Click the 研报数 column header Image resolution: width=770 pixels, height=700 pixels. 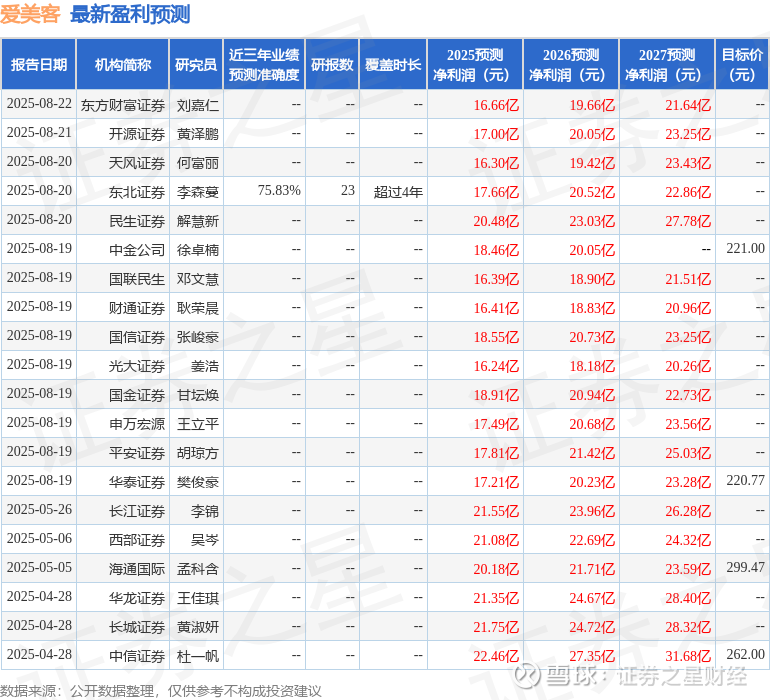[332, 64]
